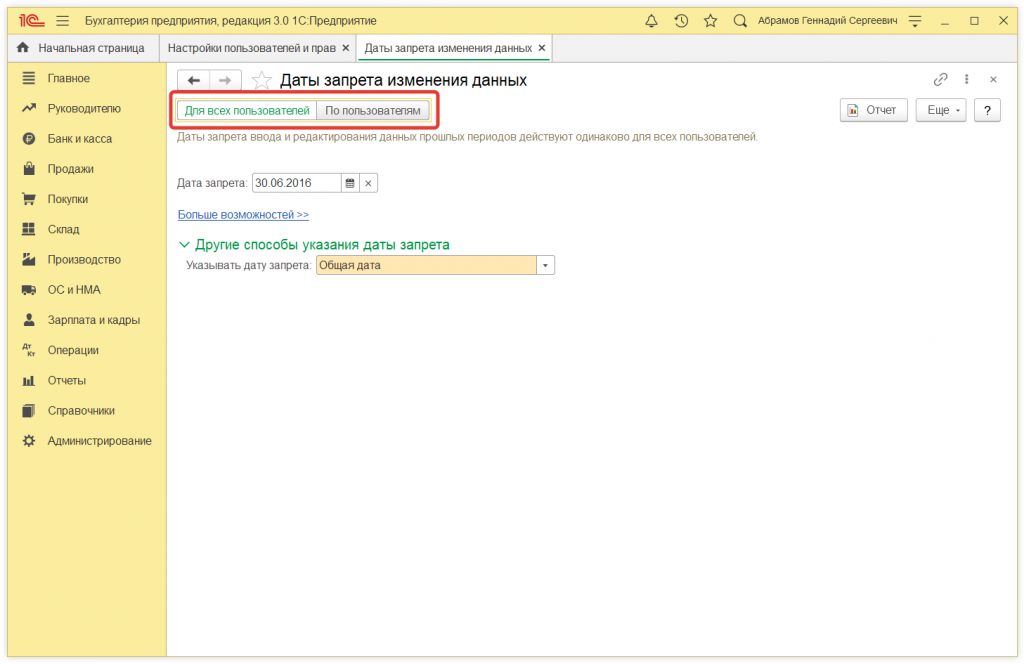The height and width of the screenshot is (664, 1024).
Task: Clear the ban date field
Action: [x=368, y=183]
